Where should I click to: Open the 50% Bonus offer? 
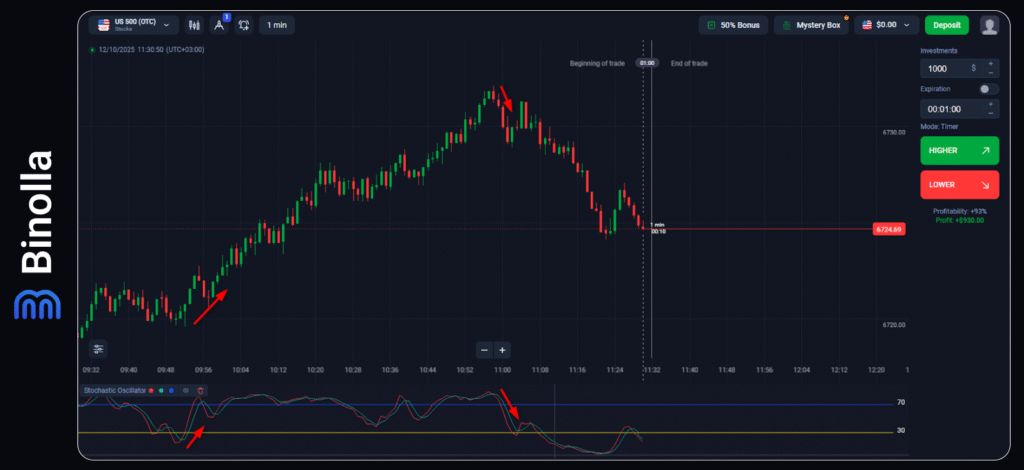(733, 25)
